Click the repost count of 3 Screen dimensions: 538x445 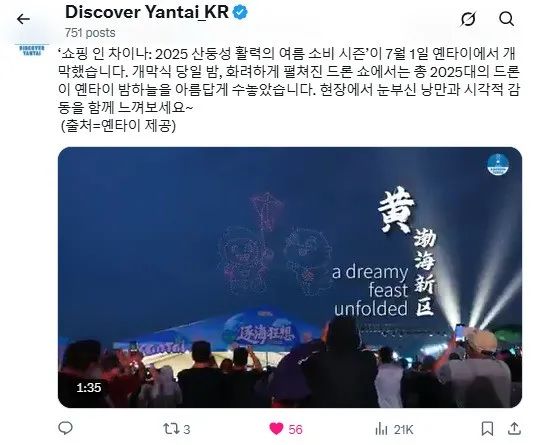pos(187,429)
